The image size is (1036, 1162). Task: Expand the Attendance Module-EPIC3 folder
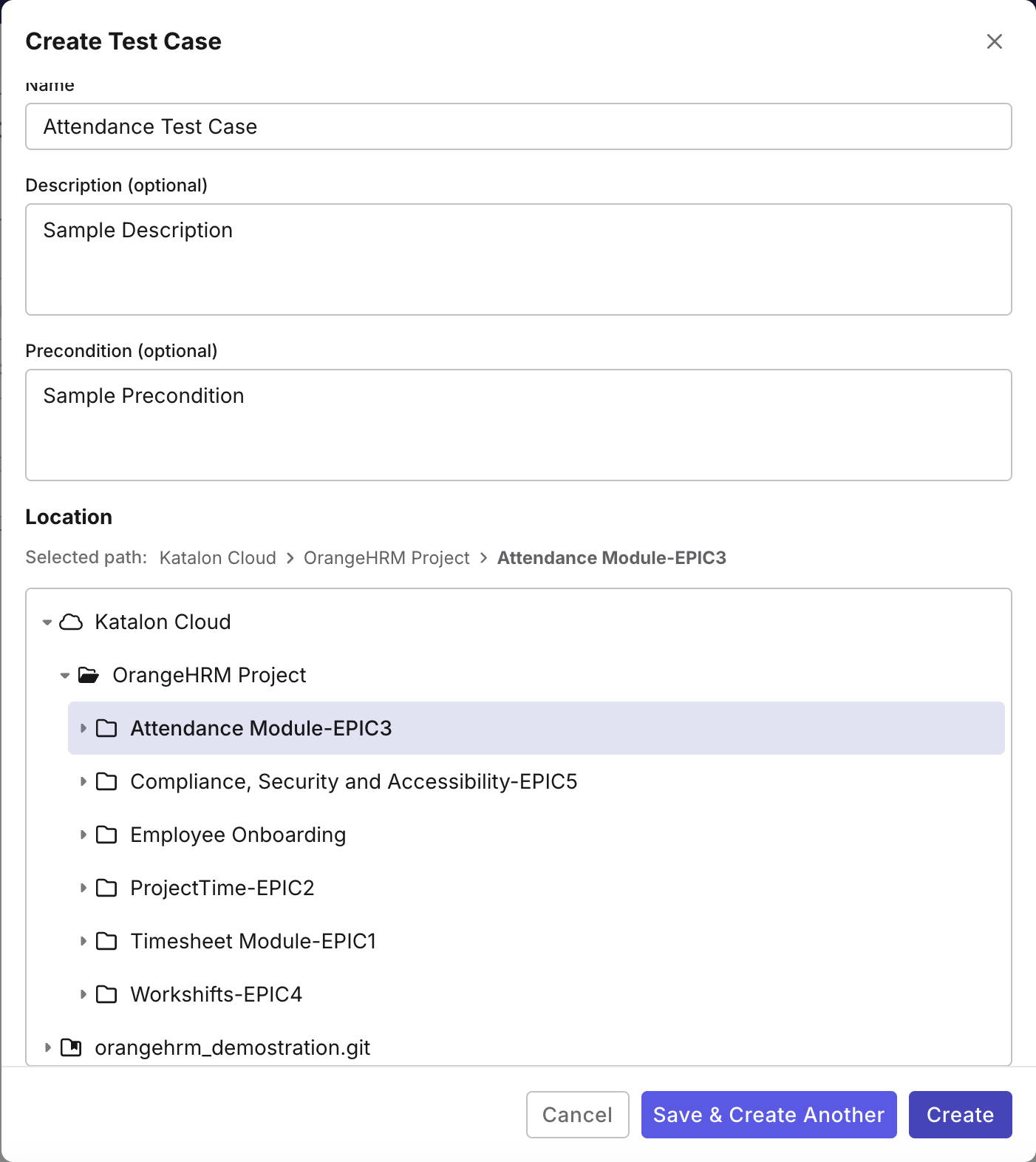[x=83, y=728]
